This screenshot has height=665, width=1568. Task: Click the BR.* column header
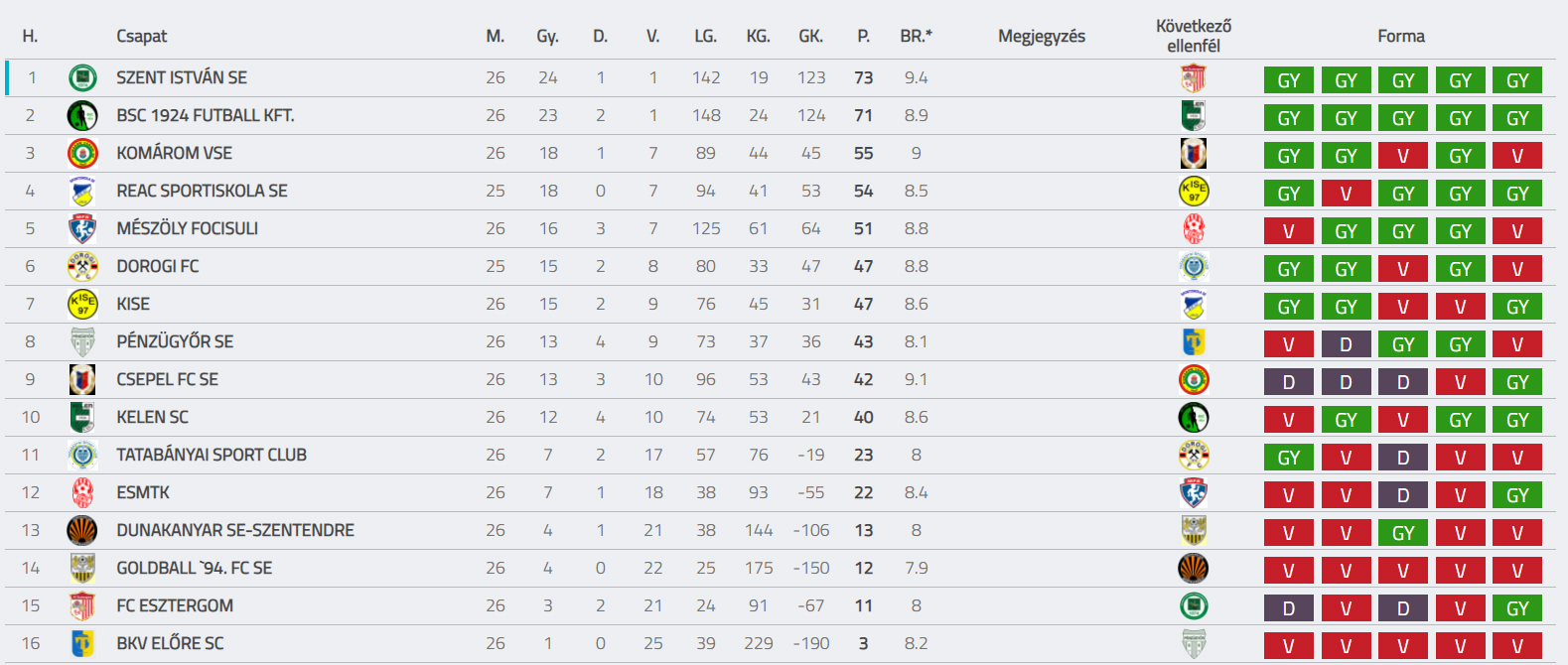(x=916, y=36)
